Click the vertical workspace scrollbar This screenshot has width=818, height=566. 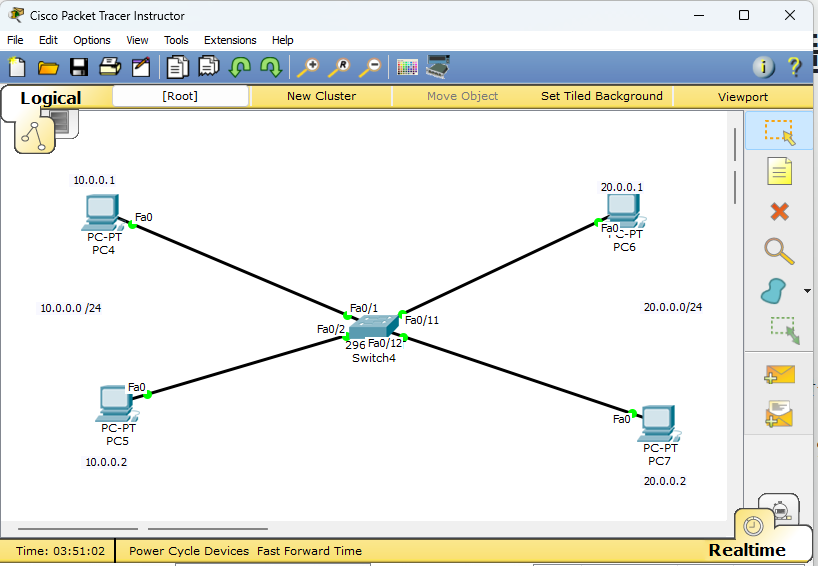[735, 166]
